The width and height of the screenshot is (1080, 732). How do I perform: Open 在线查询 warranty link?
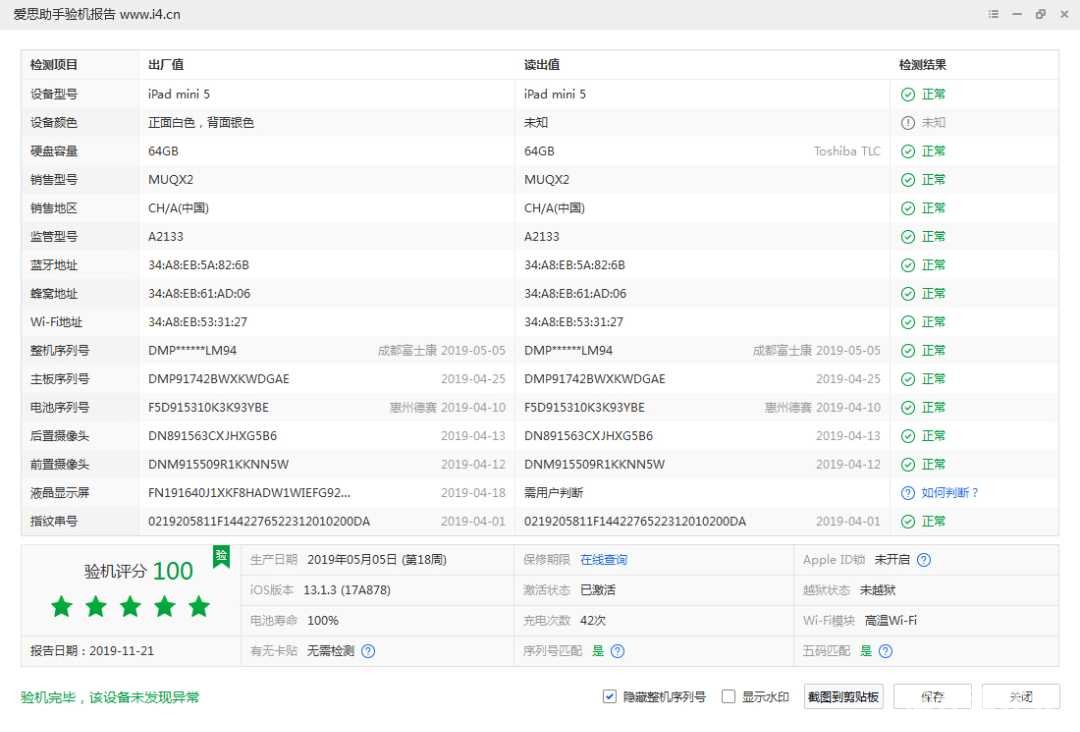coord(603,560)
